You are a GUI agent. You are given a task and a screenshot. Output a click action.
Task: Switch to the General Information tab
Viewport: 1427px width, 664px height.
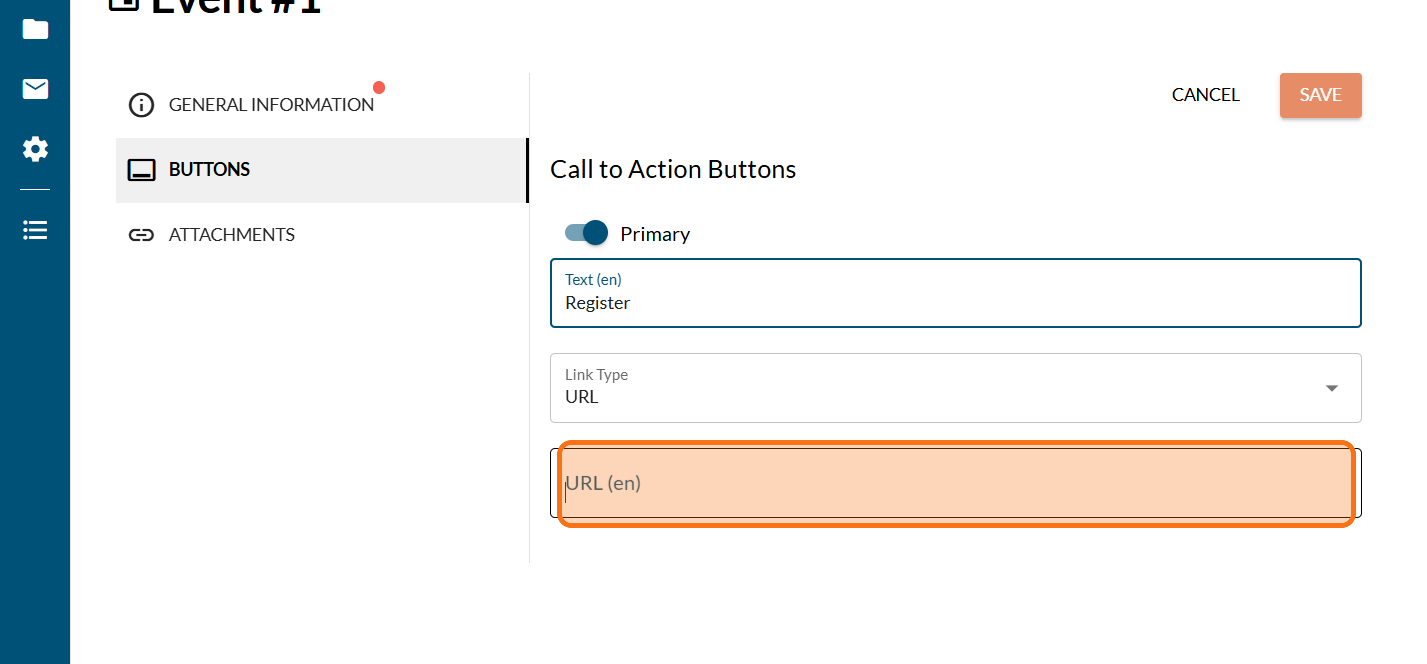(271, 105)
